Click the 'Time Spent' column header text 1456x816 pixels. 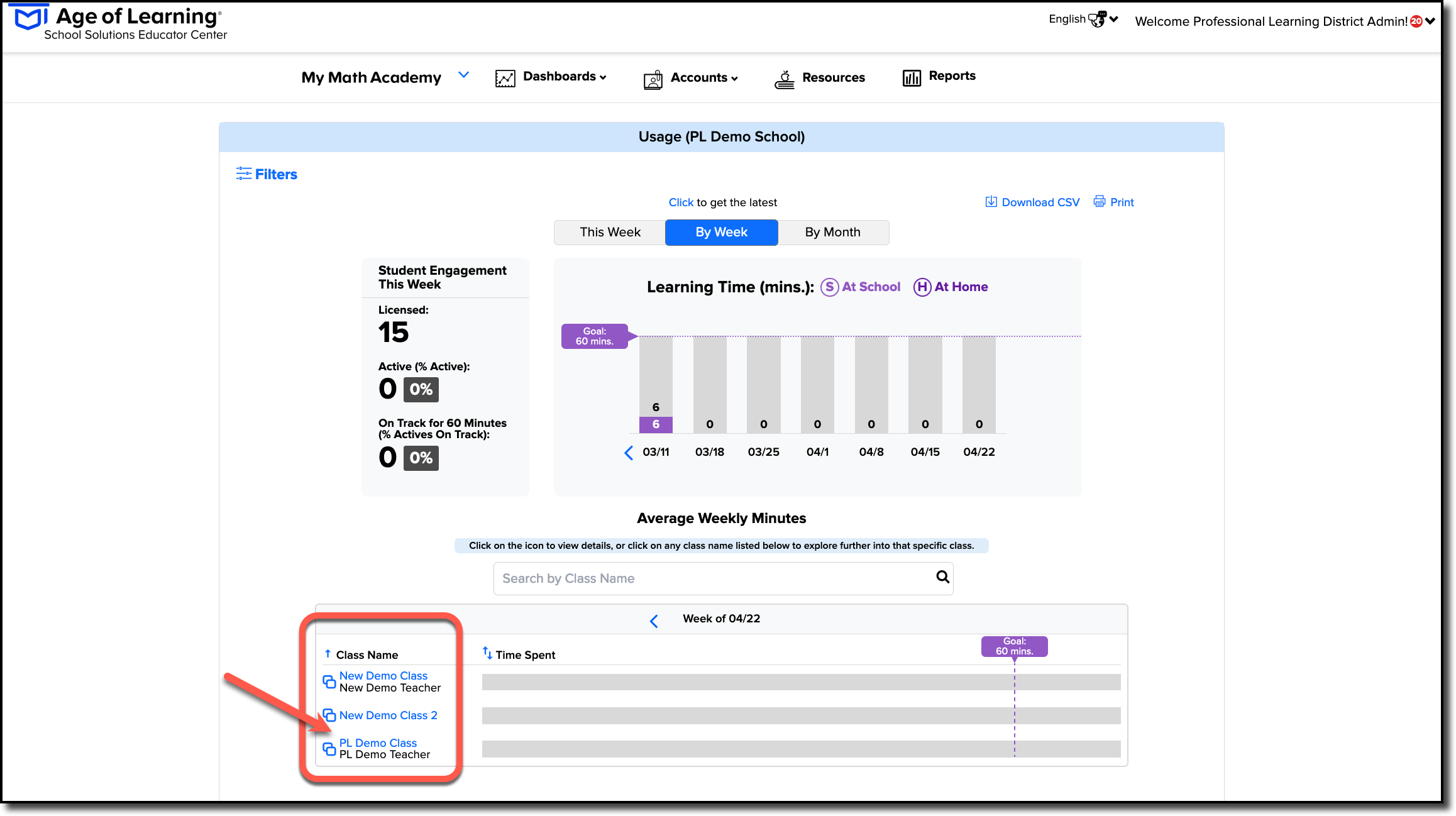pos(526,655)
